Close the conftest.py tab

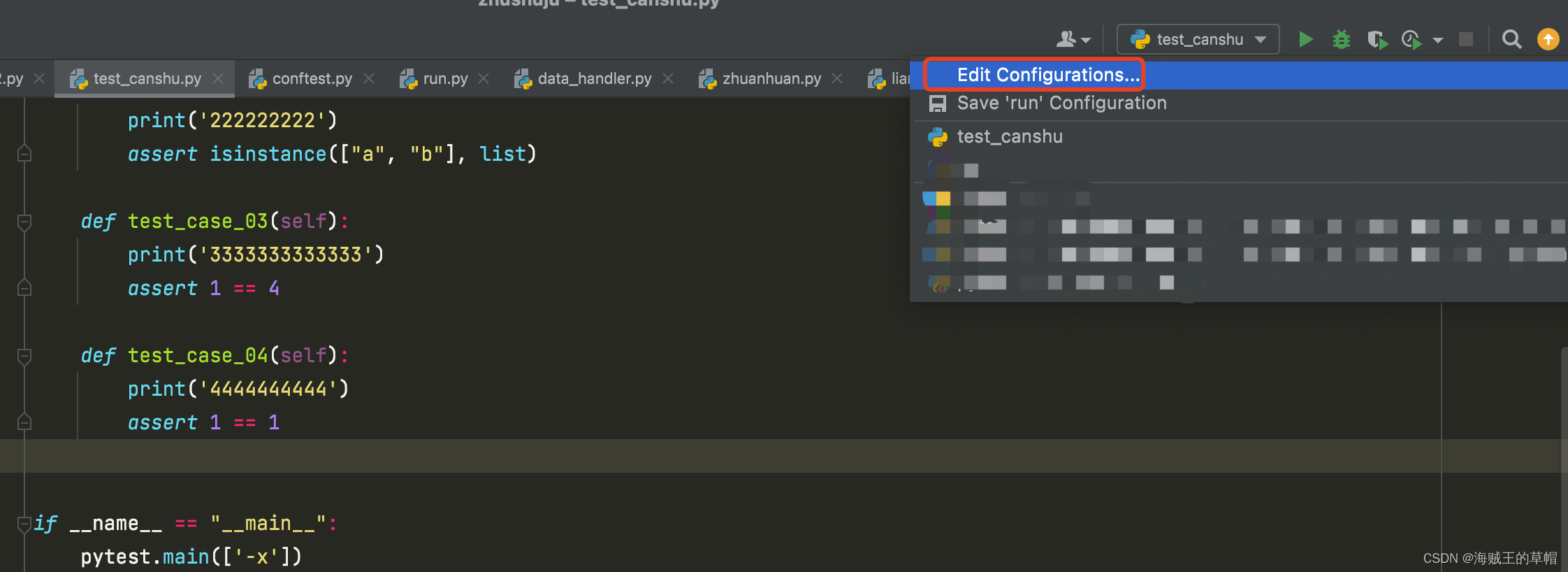click(369, 78)
